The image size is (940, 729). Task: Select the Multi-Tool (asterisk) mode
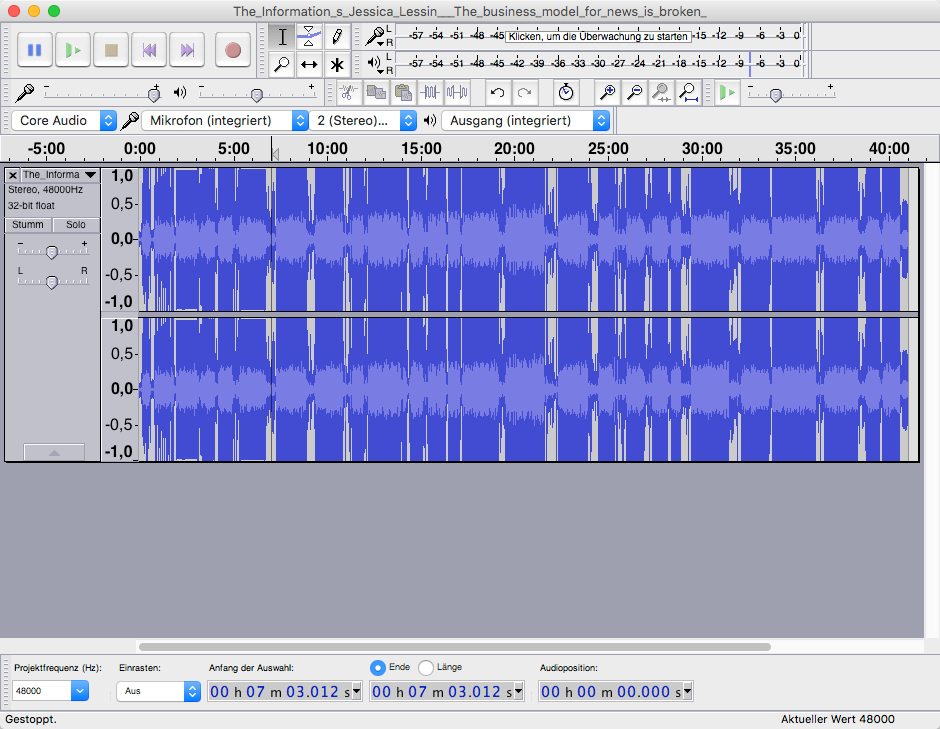[x=336, y=64]
